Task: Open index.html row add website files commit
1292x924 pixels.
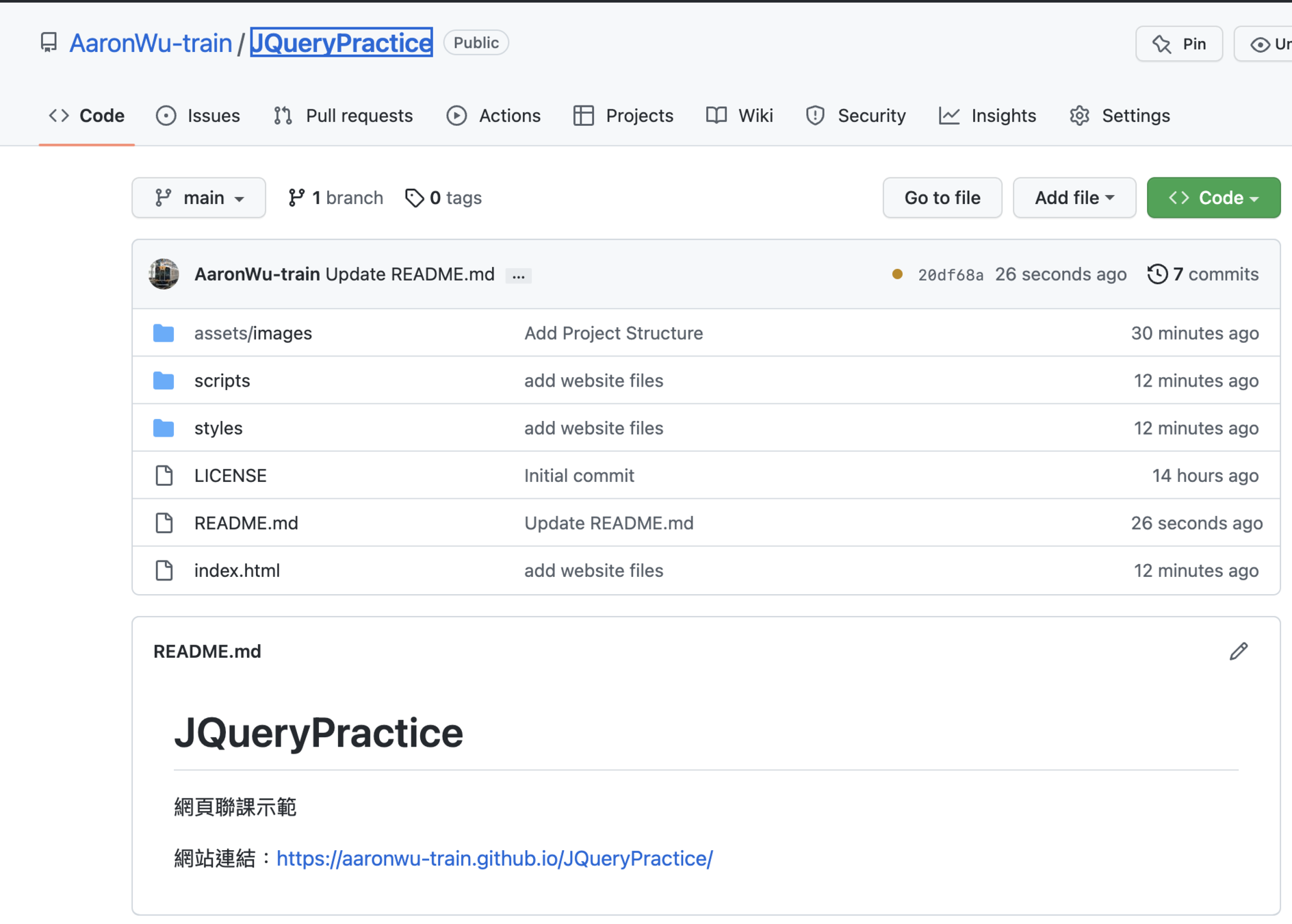Action: (594, 570)
